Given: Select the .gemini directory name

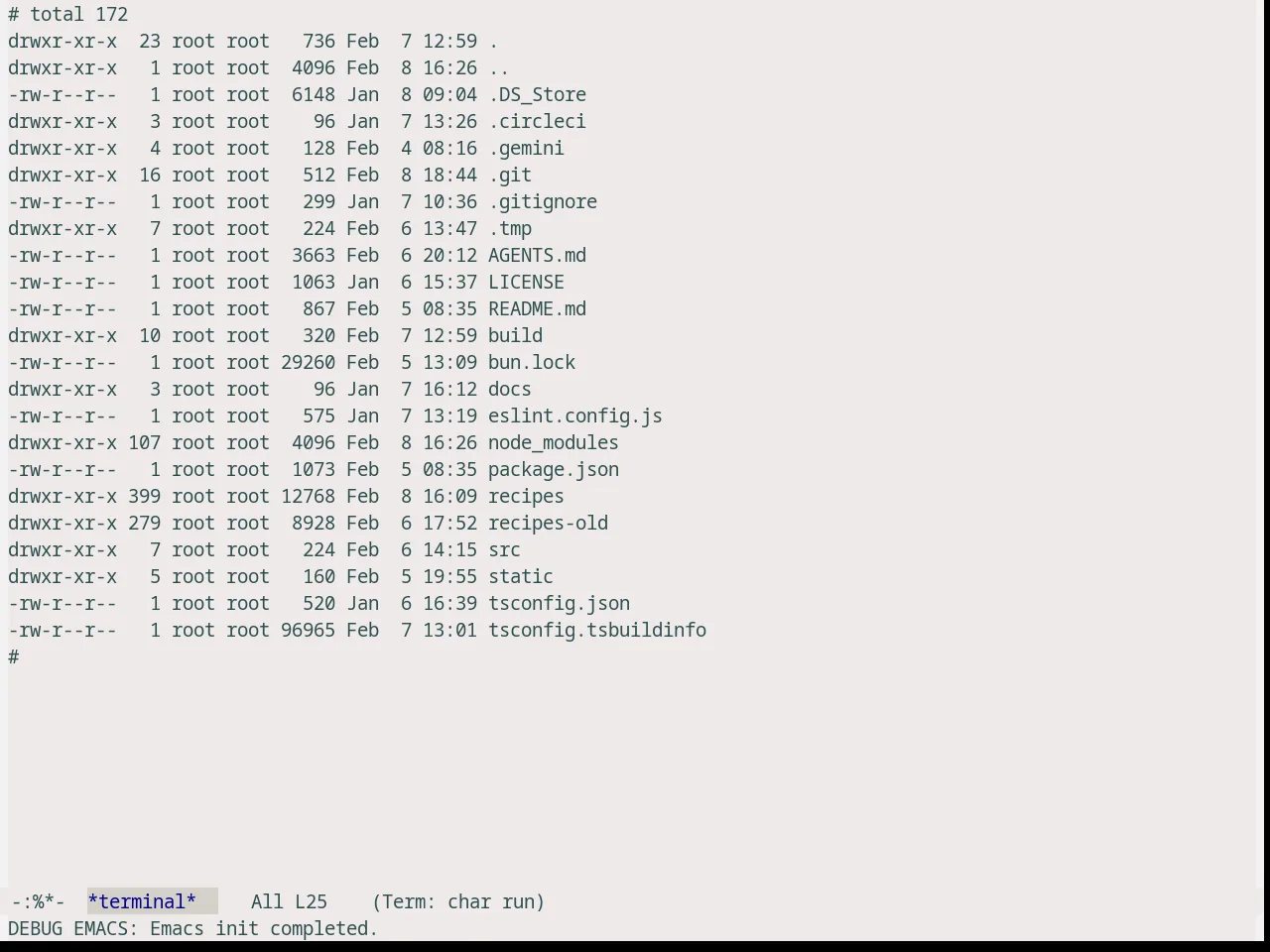Looking at the screenshot, I should [x=526, y=149].
